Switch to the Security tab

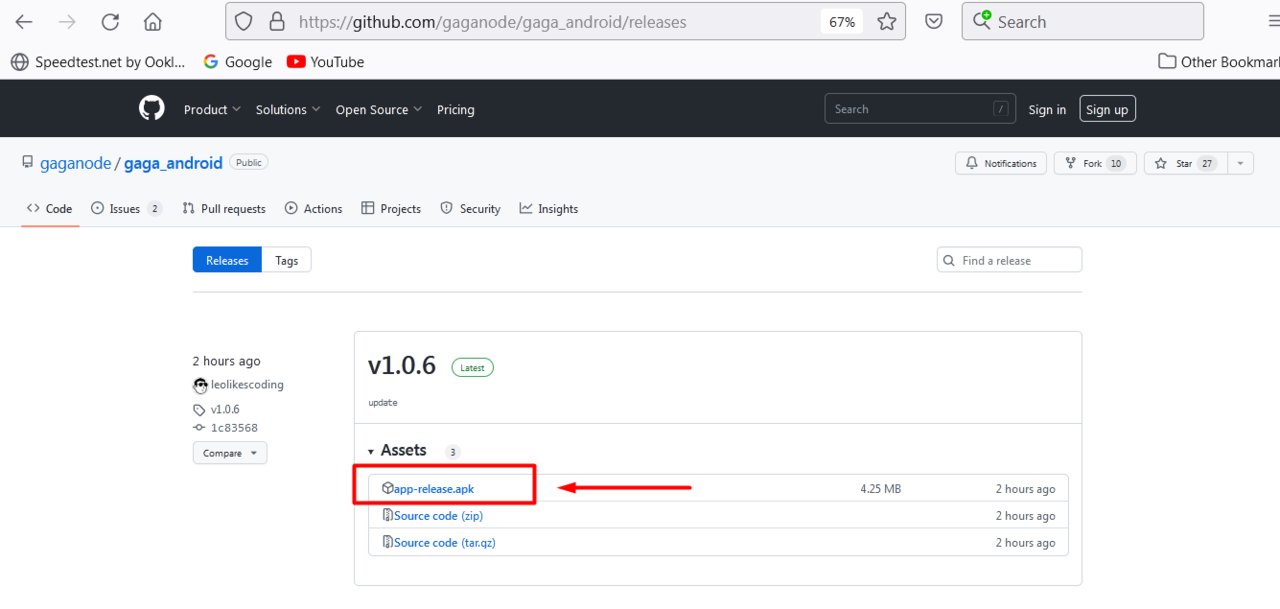[x=470, y=209]
